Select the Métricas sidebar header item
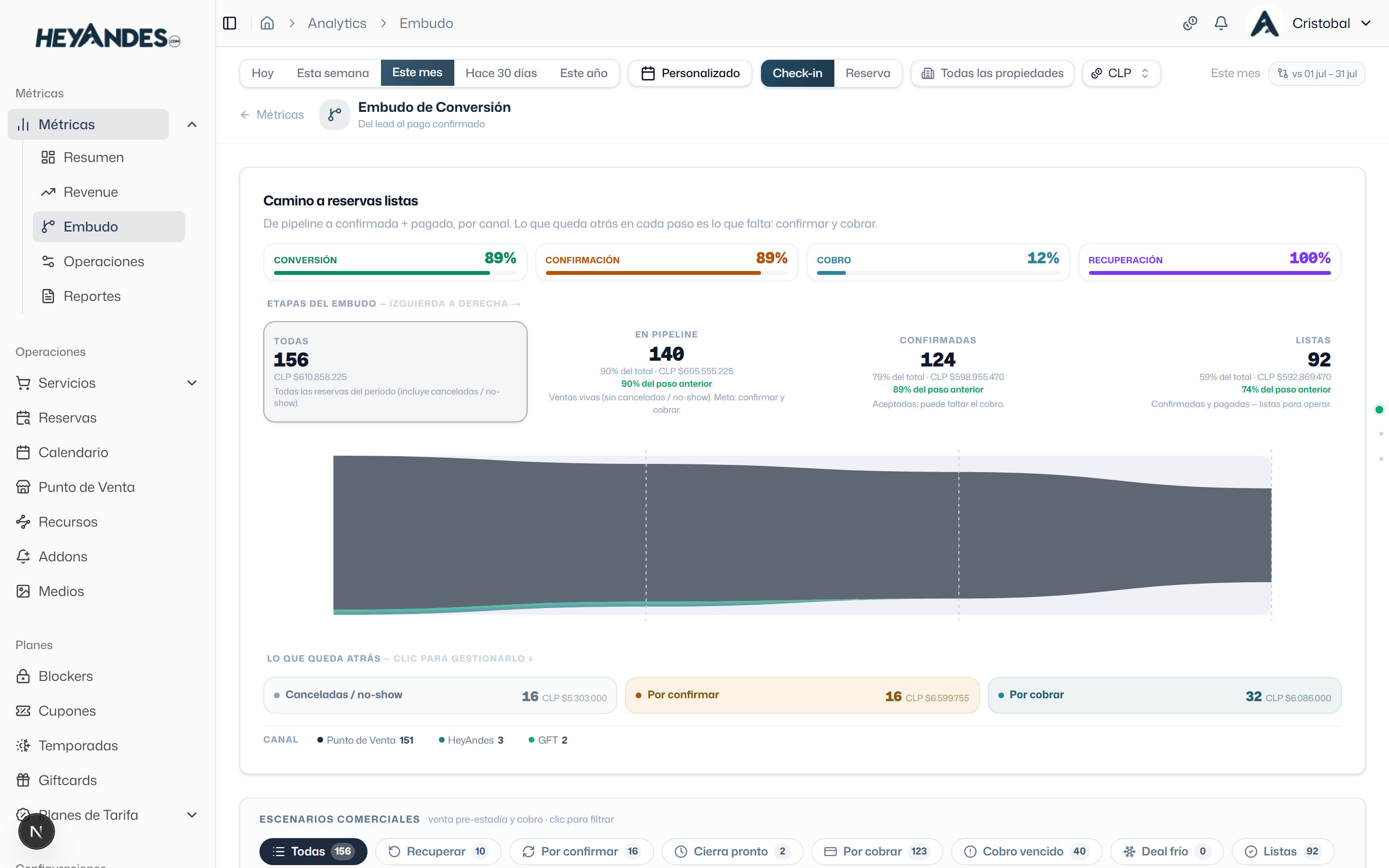Screen dimensions: 1389x868 [88, 124]
